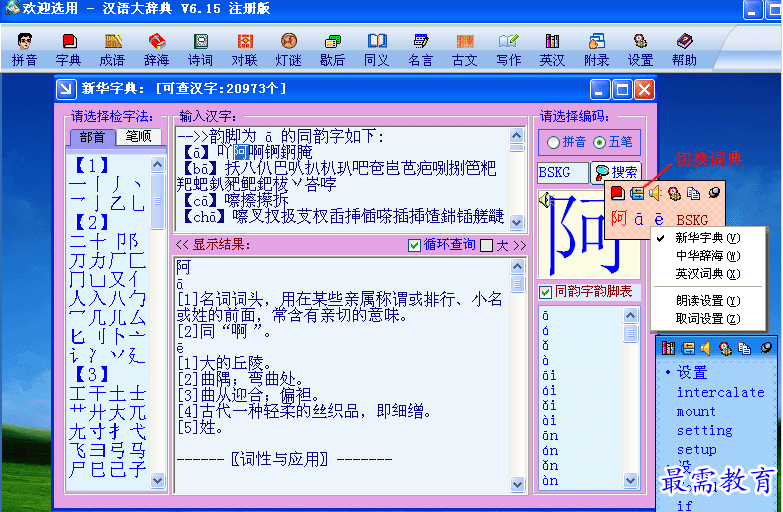Click down arrow of 输入汉字 box scrollbar

coord(517,222)
